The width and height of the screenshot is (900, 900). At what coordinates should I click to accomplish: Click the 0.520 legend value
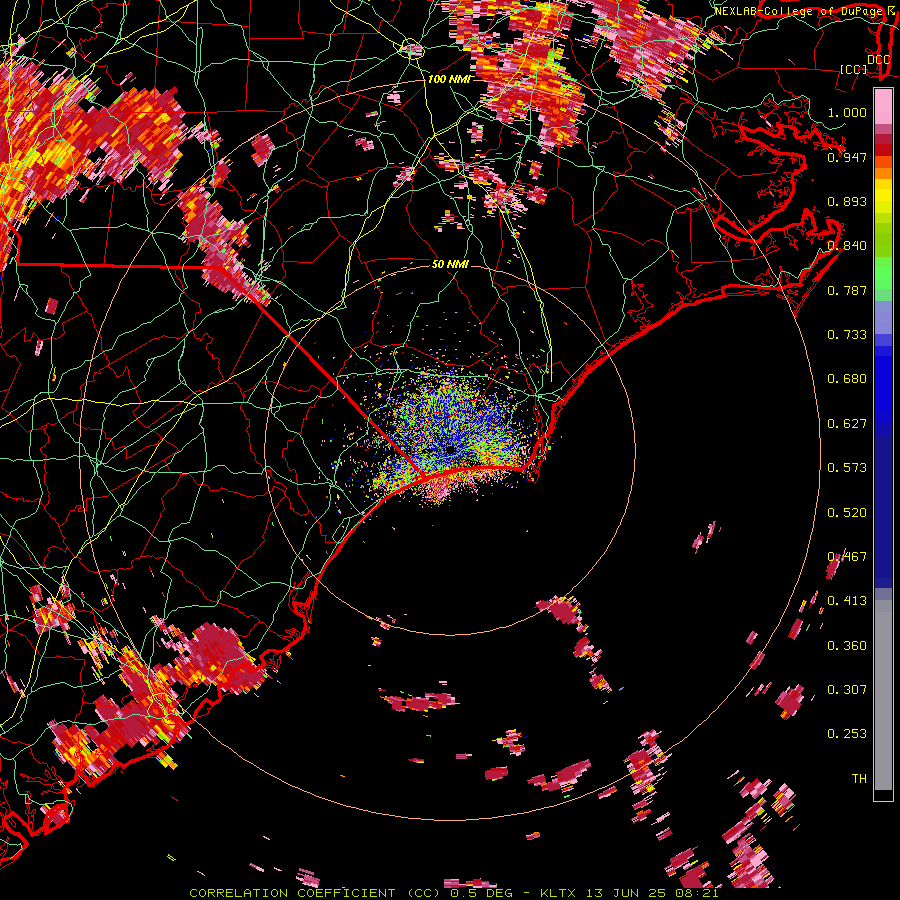pos(847,513)
